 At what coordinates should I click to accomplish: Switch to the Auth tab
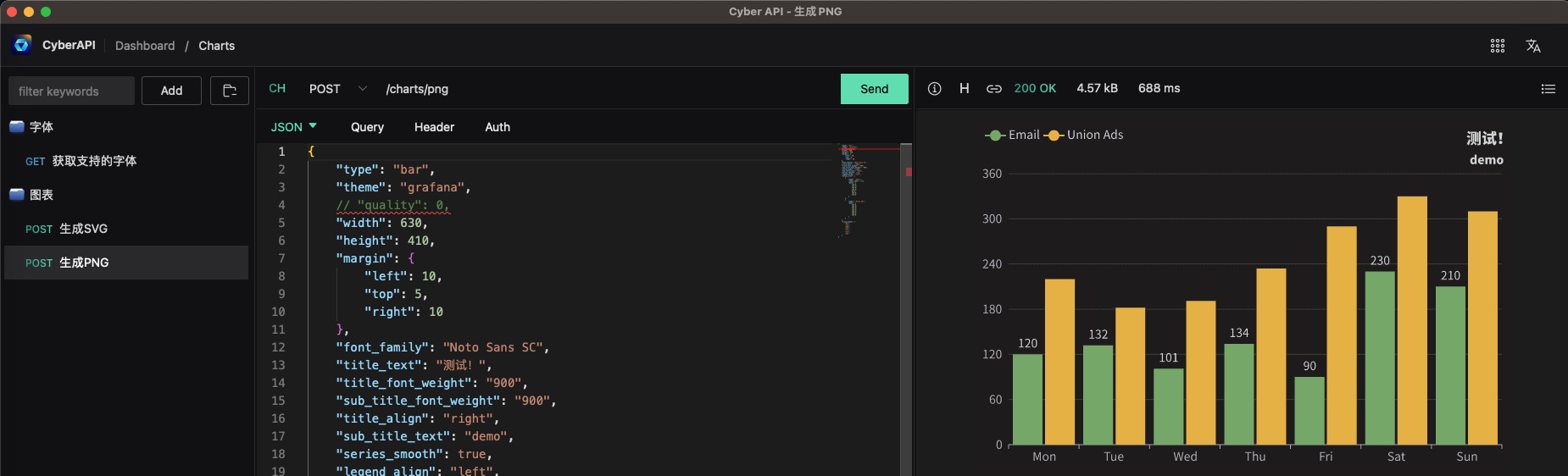tap(498, 127)
